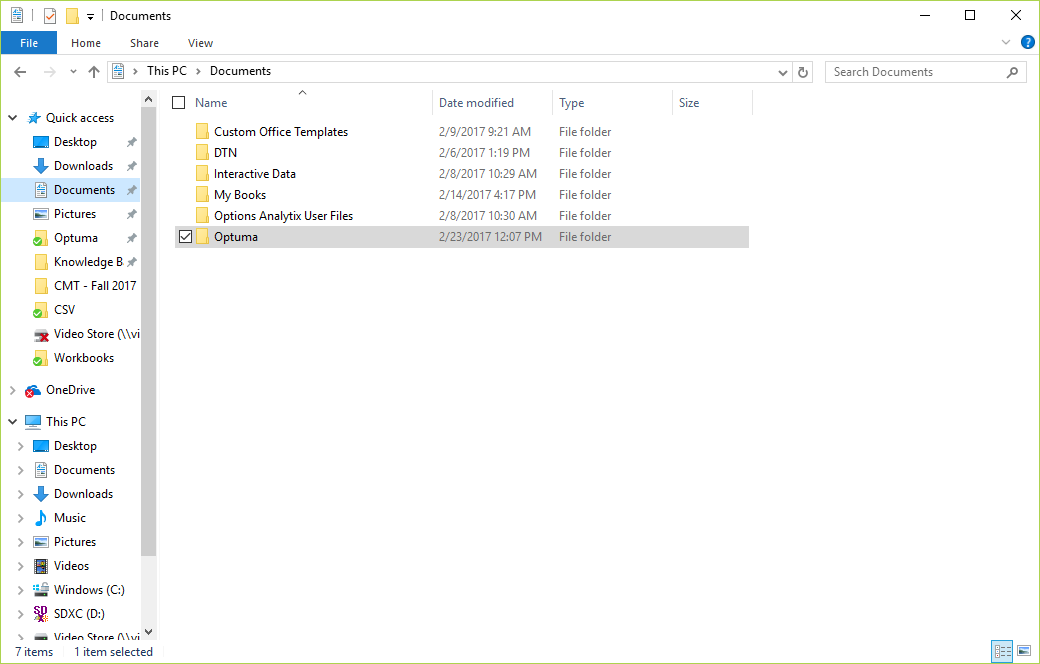
Task: Expand Documents under This PC
Action: [x=21, y=470]
